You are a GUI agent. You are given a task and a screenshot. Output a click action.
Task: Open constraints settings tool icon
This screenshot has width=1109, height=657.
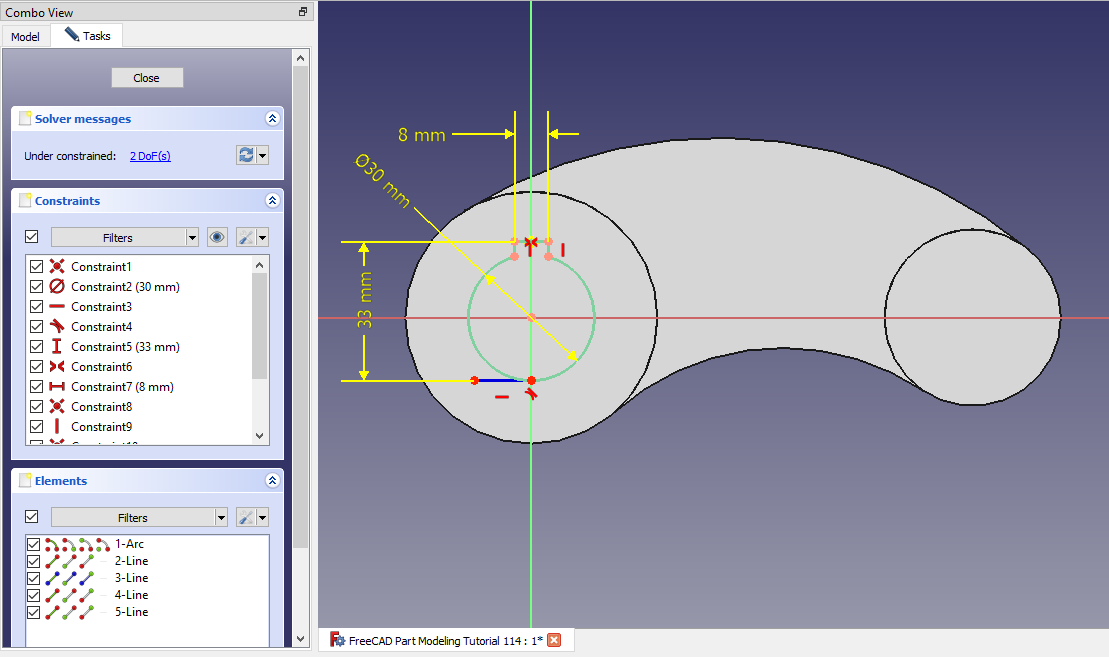(x=245, y=237)
